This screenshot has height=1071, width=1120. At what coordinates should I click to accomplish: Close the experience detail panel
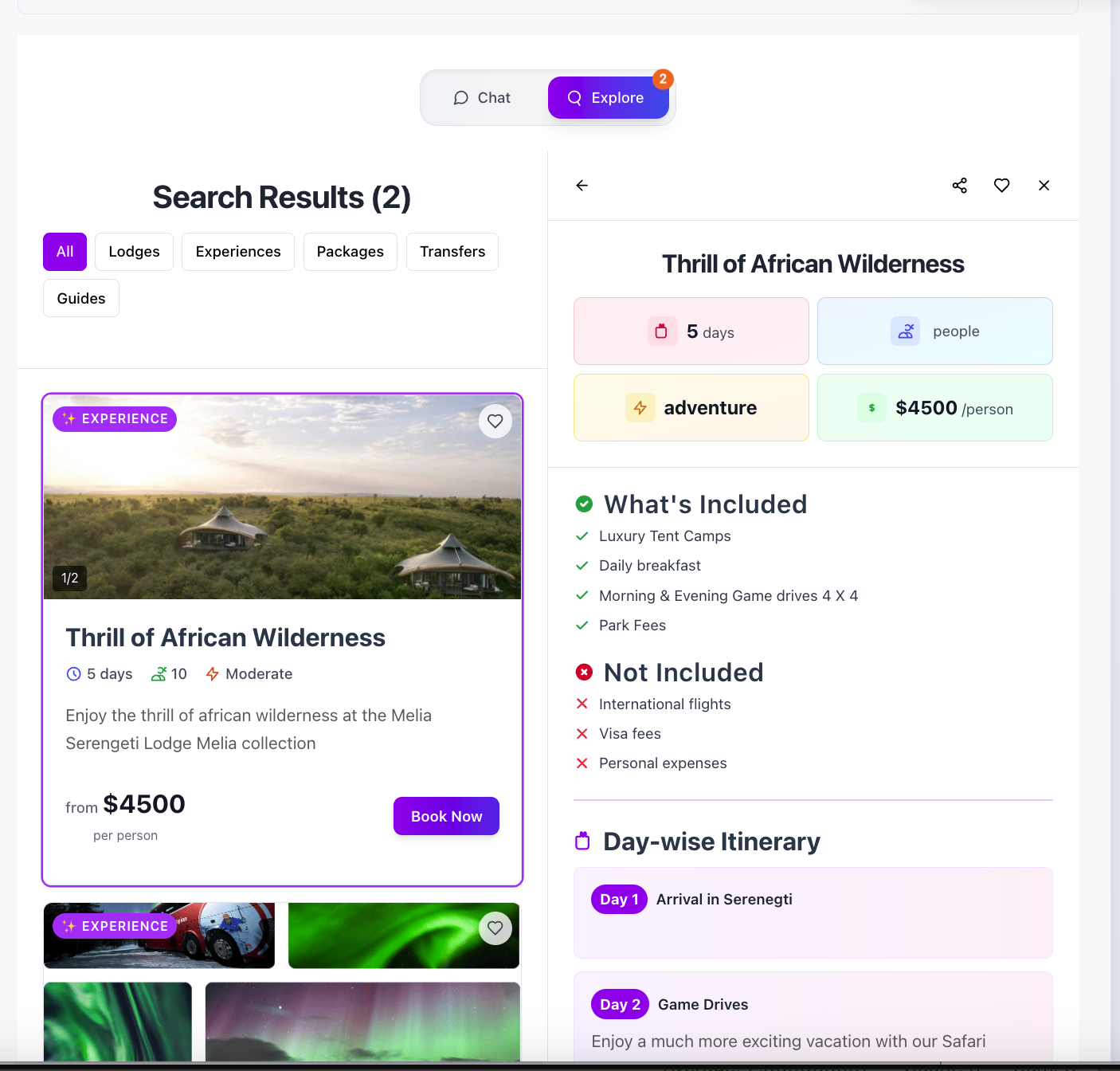point(1044,185)
